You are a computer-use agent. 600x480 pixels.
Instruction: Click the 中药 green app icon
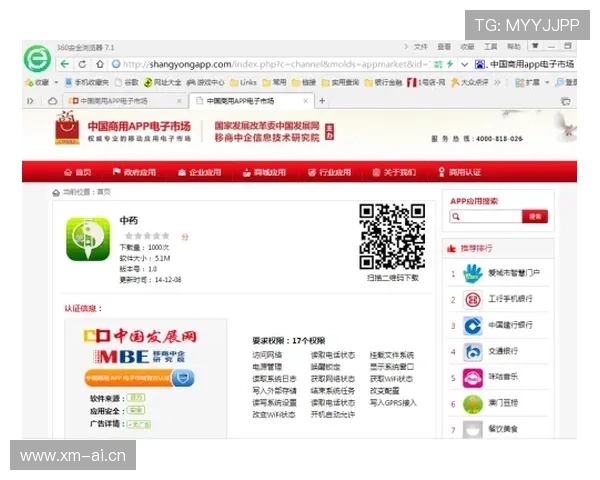tap(88, 239)
